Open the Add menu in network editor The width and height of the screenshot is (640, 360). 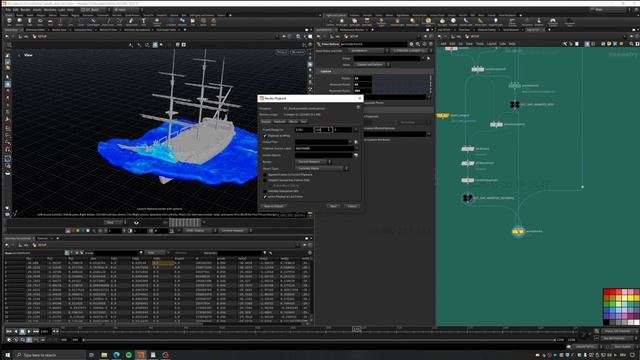pyautogui.click(x=443, y=44)
